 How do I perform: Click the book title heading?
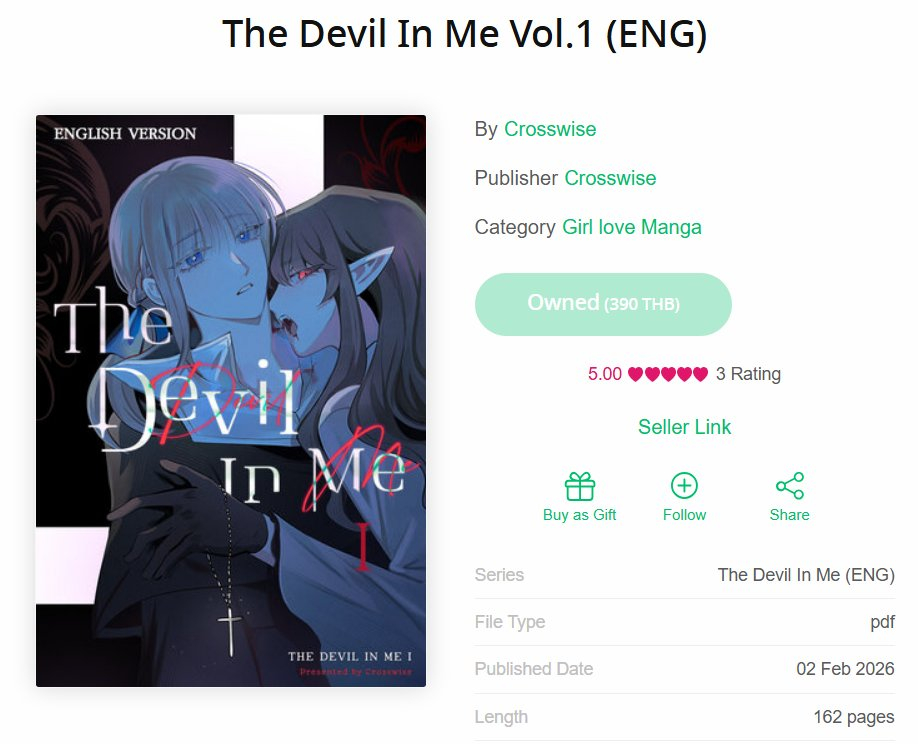(465, 33)
